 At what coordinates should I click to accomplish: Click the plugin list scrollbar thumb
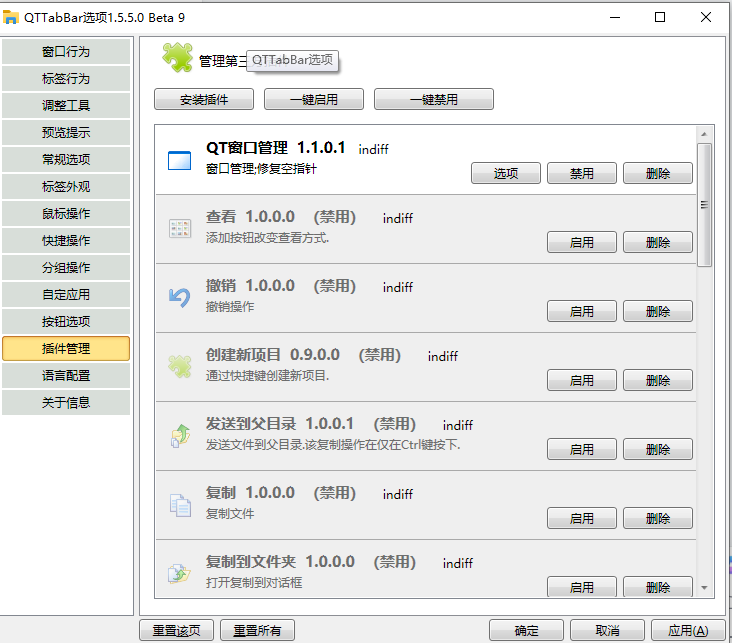(704, 205)
